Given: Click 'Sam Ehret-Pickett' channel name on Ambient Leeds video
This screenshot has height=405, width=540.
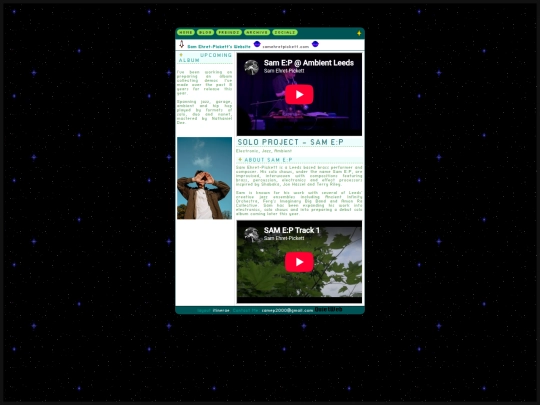Looking at the screenshot, I should (284, 71).
